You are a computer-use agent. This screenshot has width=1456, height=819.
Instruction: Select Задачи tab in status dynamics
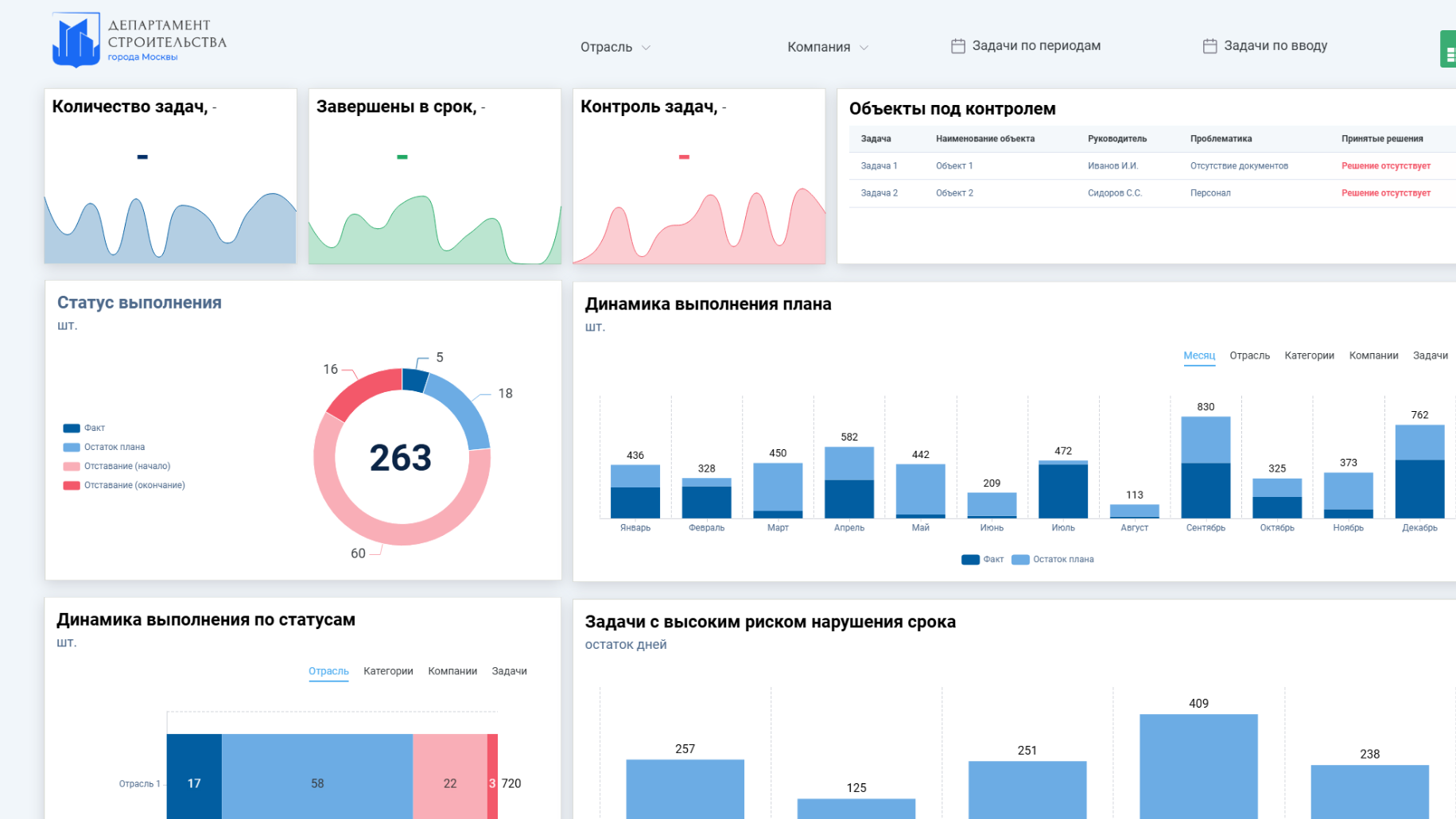click(x=509, y=671)
